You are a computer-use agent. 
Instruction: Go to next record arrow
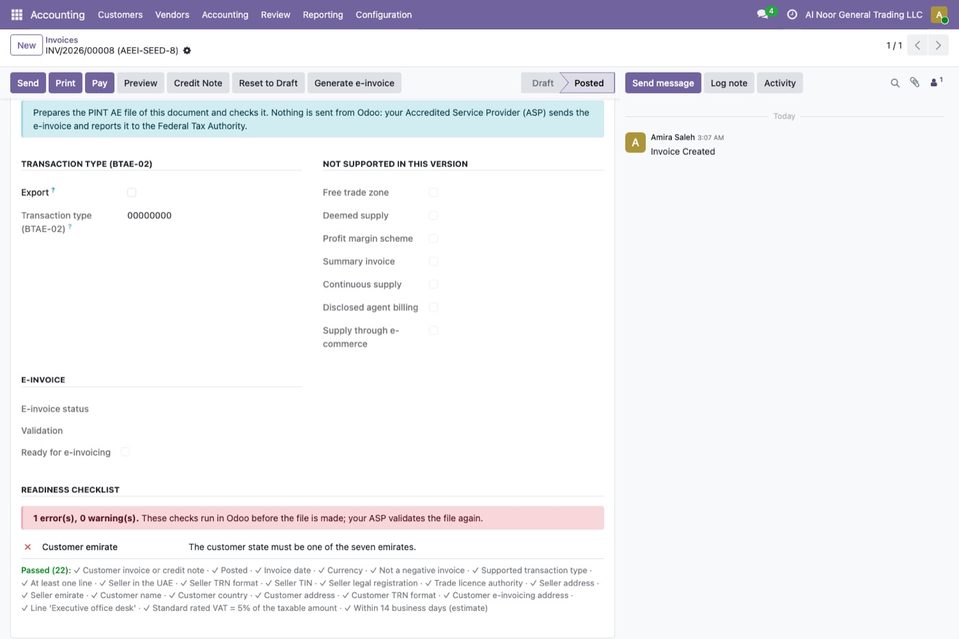tap(938, 45)
